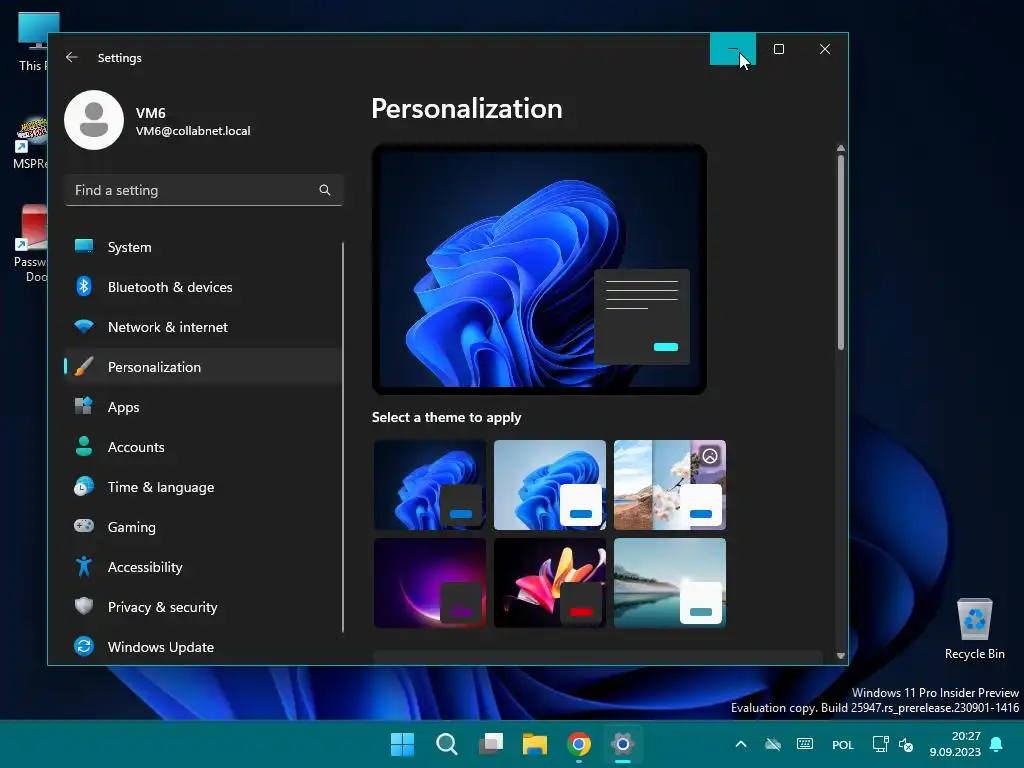Screen dimensions: 1024x768
Task: Click the magnifier icon in Find a setting
Action: 325,190
